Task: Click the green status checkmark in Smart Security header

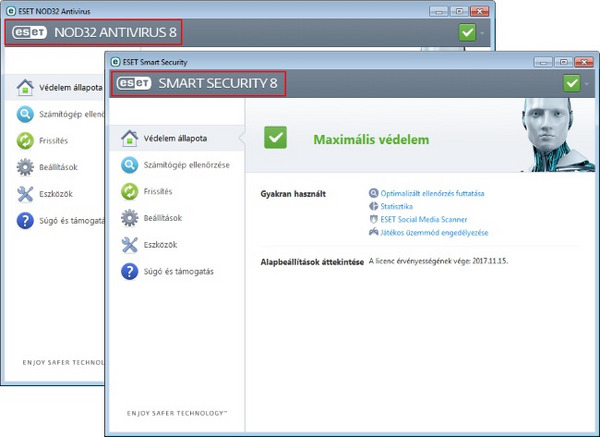Action: click(x=572, y=83)
